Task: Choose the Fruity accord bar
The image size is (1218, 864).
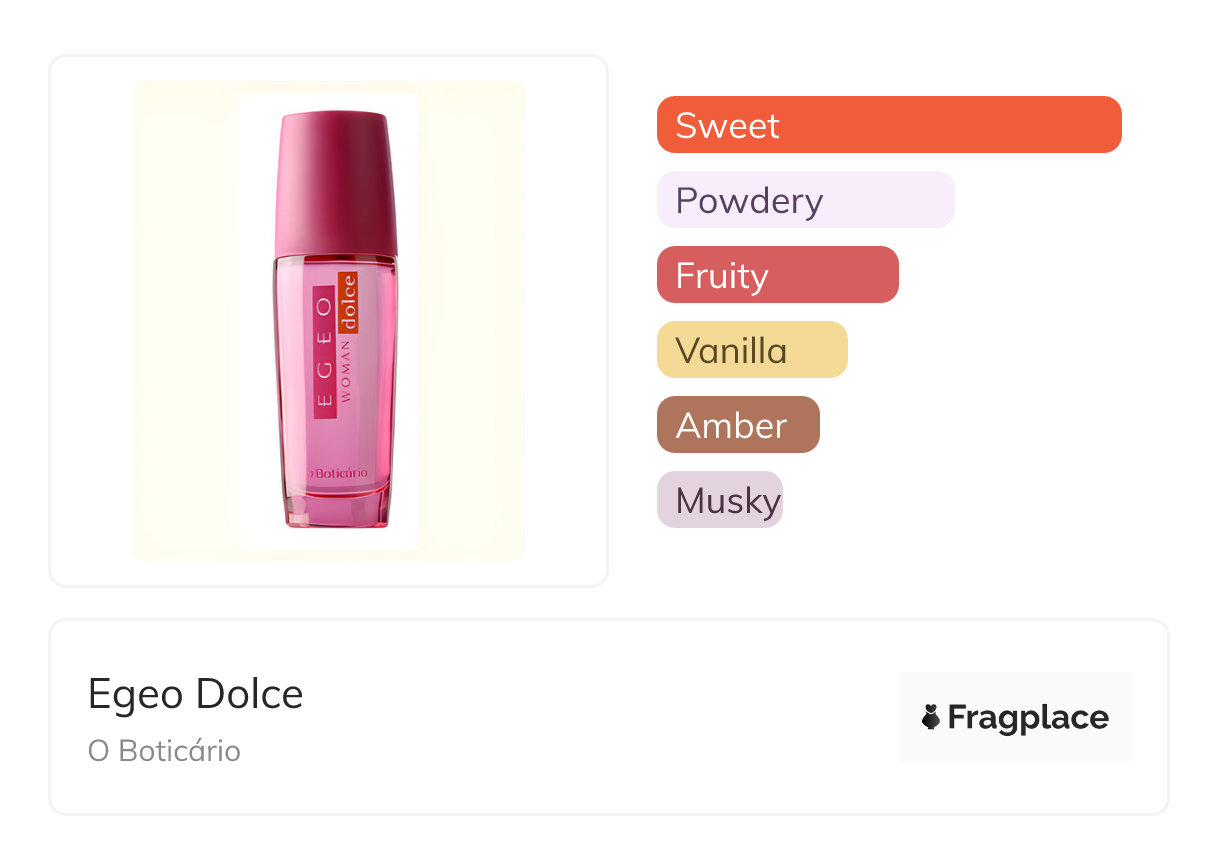Action: [x=777, y=275]
